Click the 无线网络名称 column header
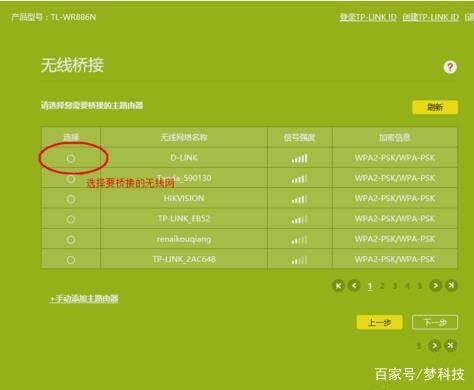Screen dimensions: 474x390 pyautogui.click(x=184, y=137)
